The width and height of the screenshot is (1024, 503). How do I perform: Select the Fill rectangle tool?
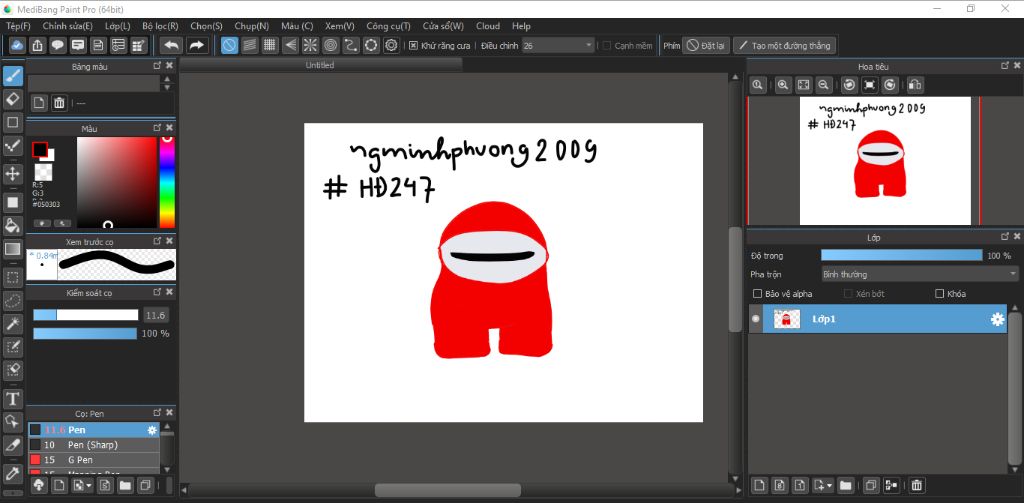click(x=12, y=202)
